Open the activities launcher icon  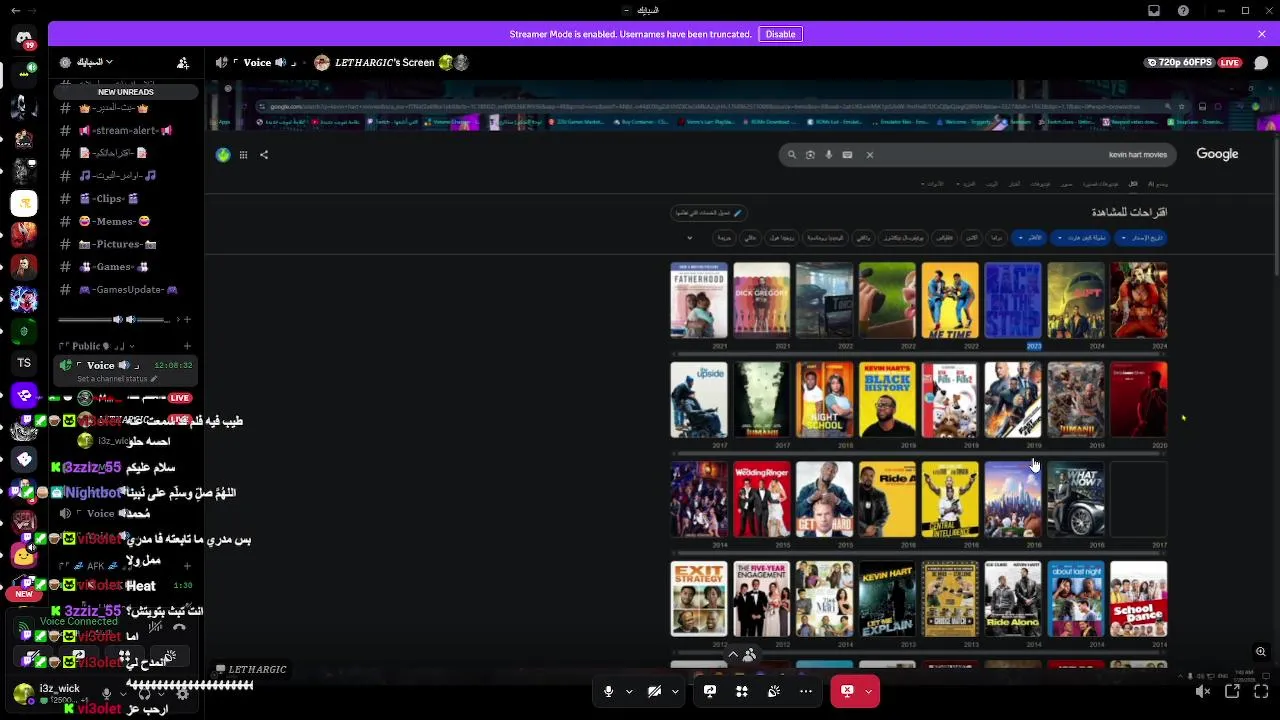(742, 691)
